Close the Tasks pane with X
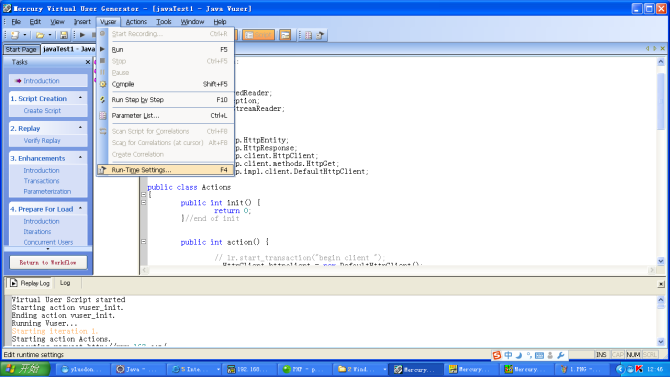 pos(88,62)
